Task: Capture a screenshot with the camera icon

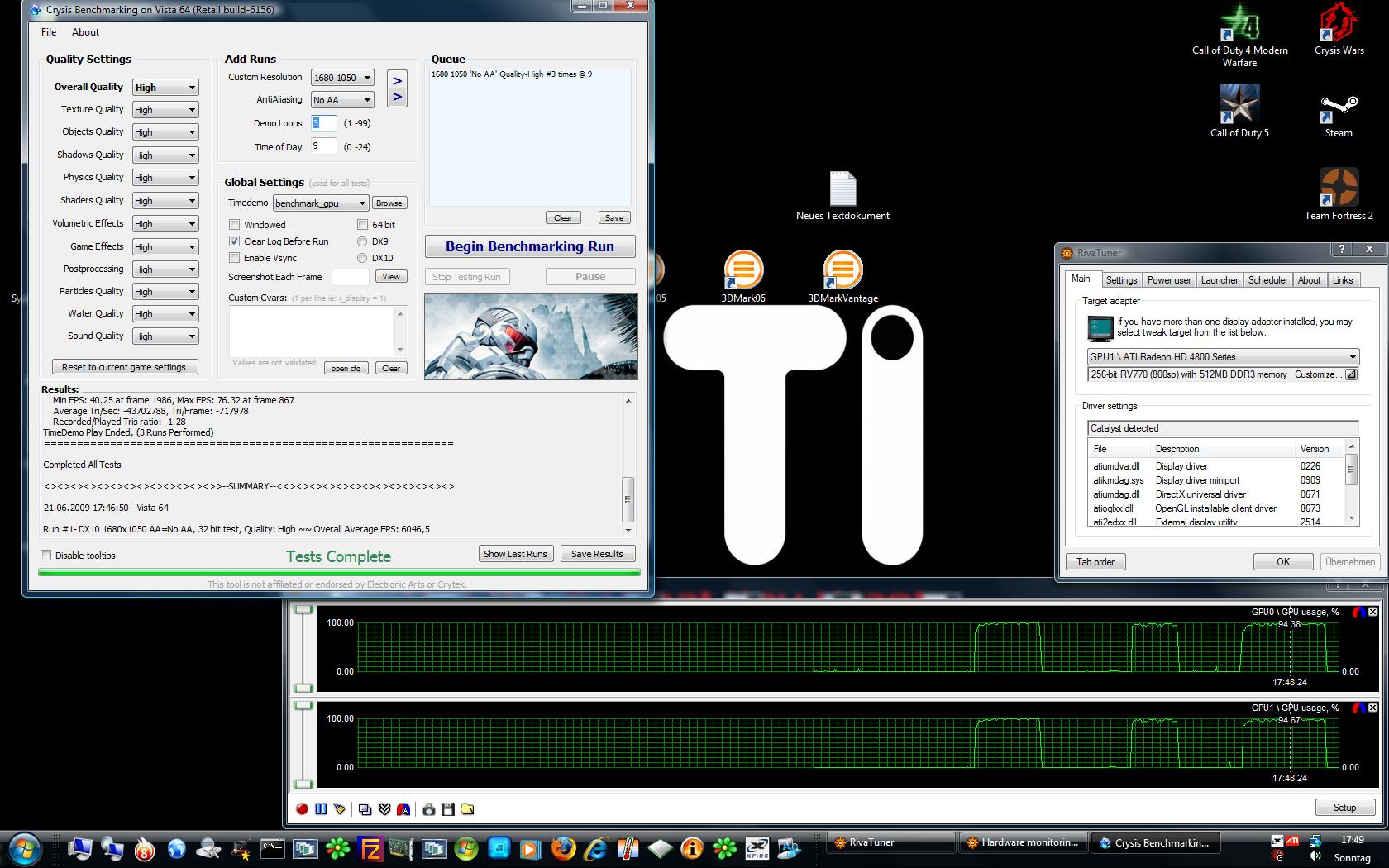Action: (428, 809)
